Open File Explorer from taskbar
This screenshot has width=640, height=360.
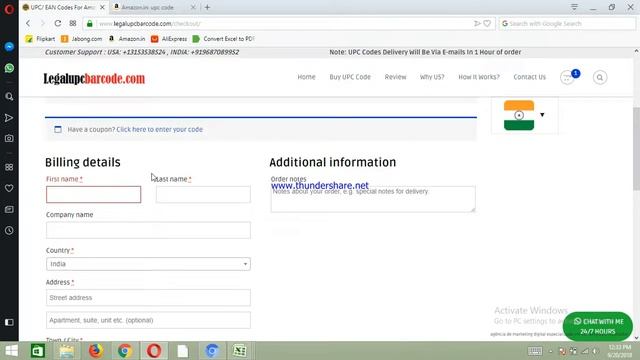(67, 351)
